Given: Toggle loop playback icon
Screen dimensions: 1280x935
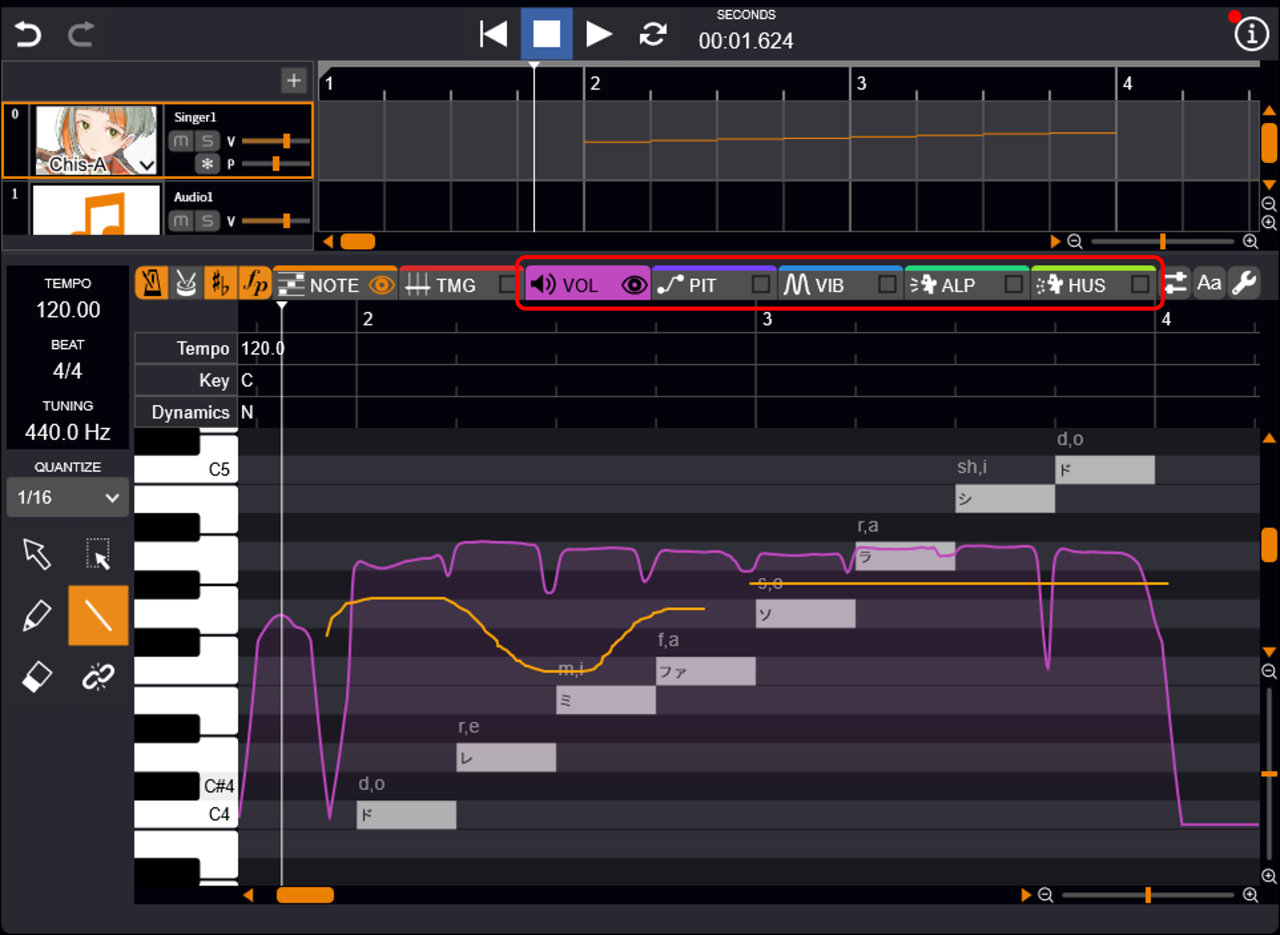Looking at the screenshot, I should (653, 34).
